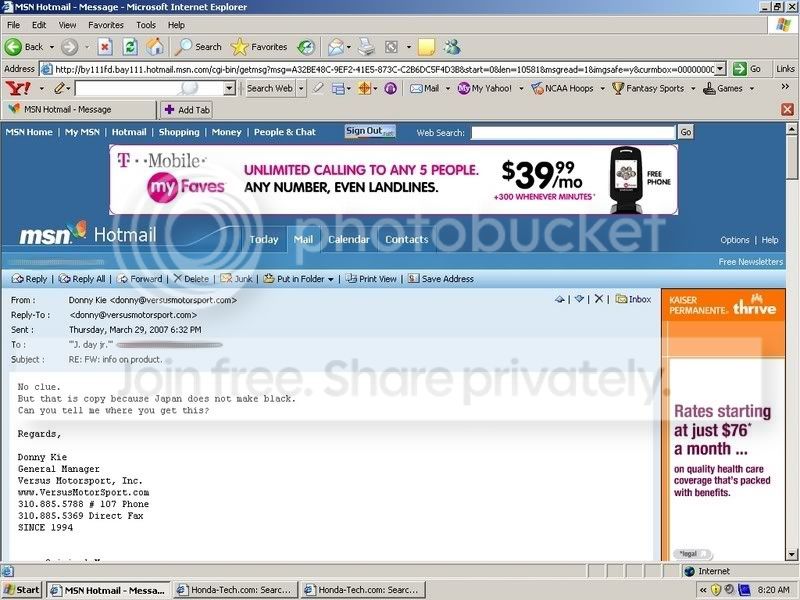The image size is (800, 600).
Task: Click into the MSN Web Search field
Action: [573, 132]
